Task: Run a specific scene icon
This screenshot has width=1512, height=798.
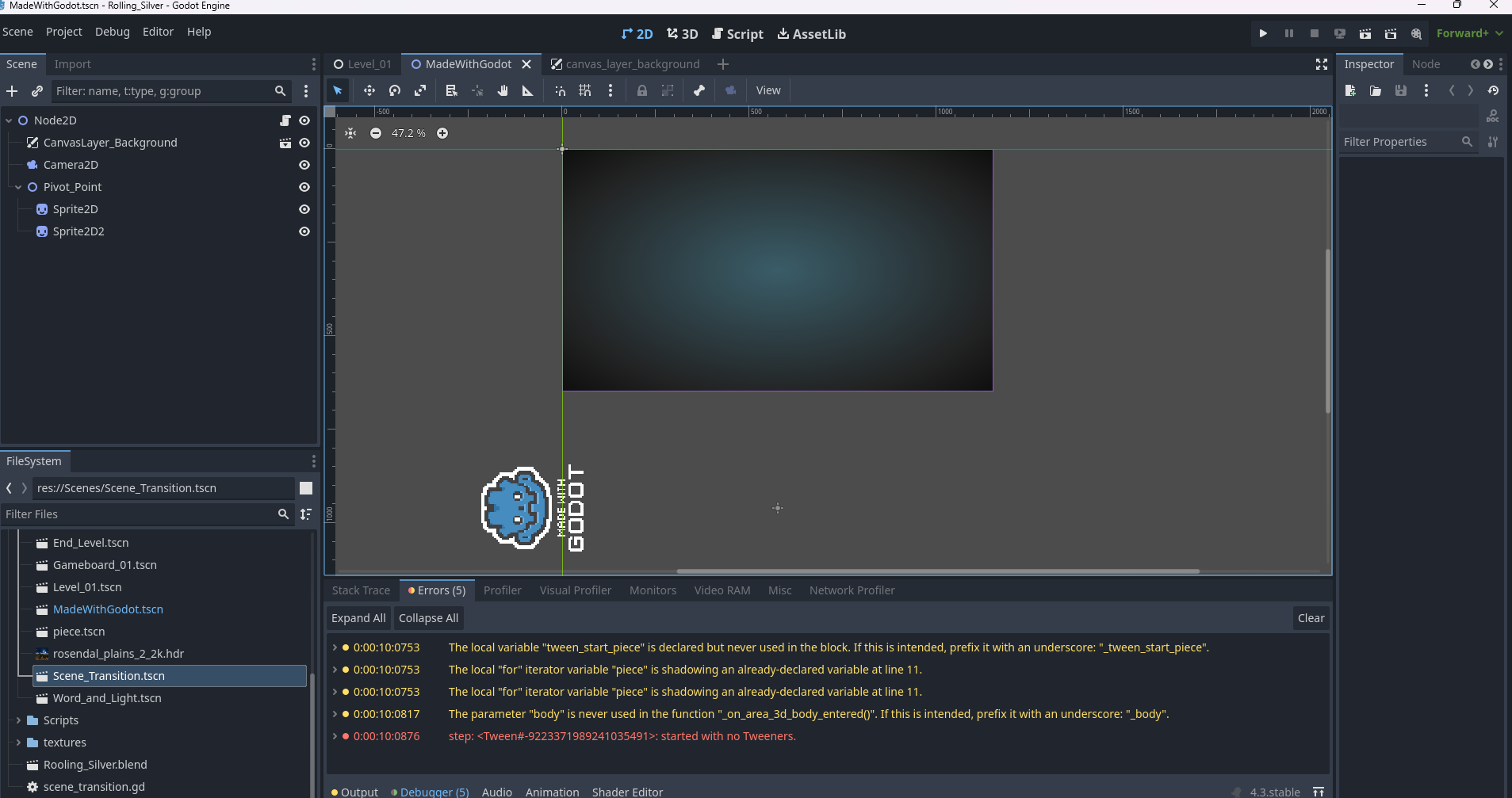Action: coord(1391,33)
